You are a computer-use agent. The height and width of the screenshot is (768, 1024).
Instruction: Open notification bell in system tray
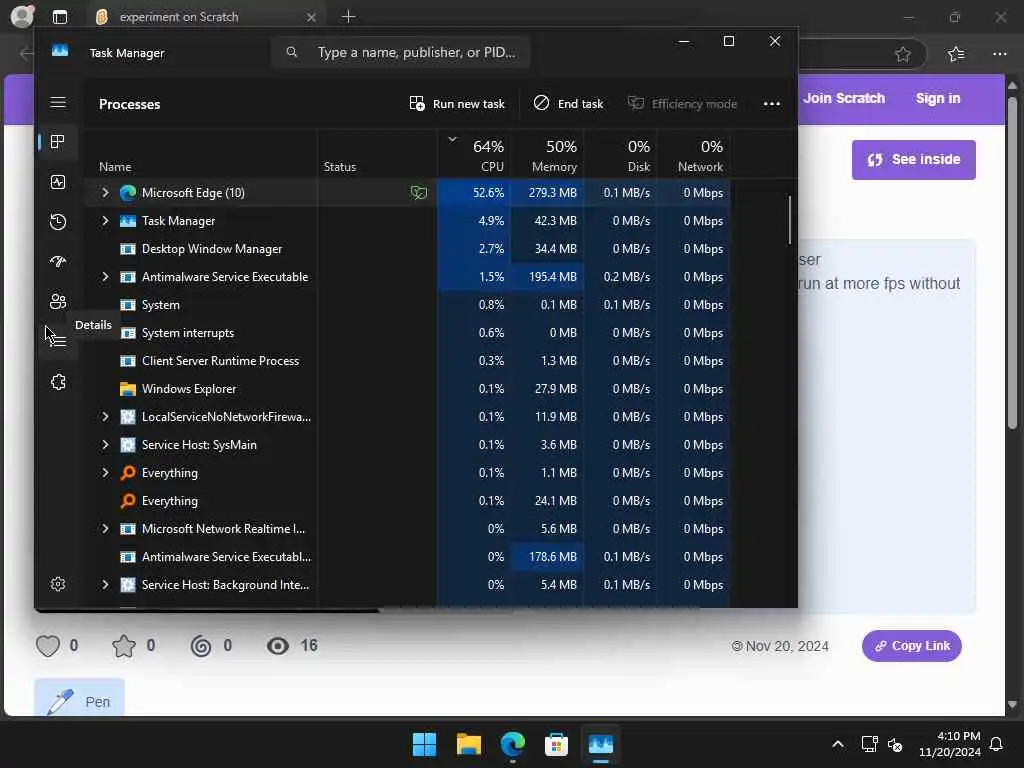click(x=997, y=744)
